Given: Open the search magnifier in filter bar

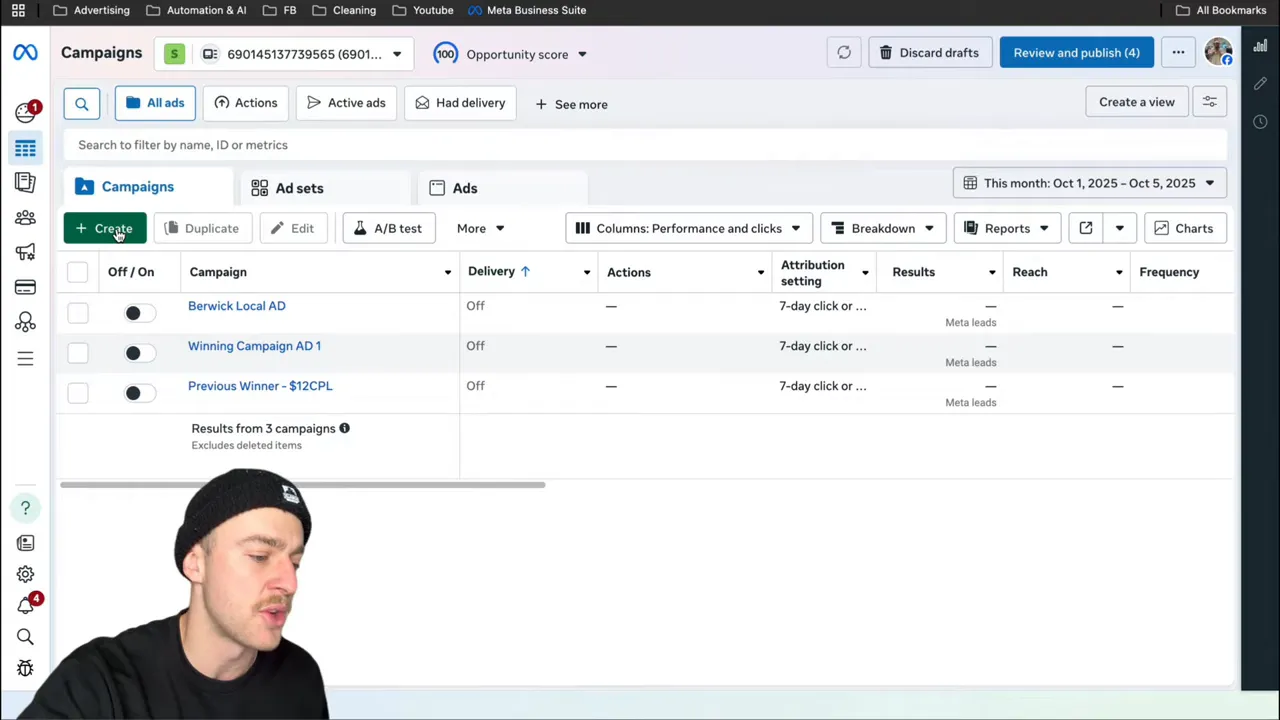Looking at the screenshot, I should pyautogui.click(x=82, y=103).
